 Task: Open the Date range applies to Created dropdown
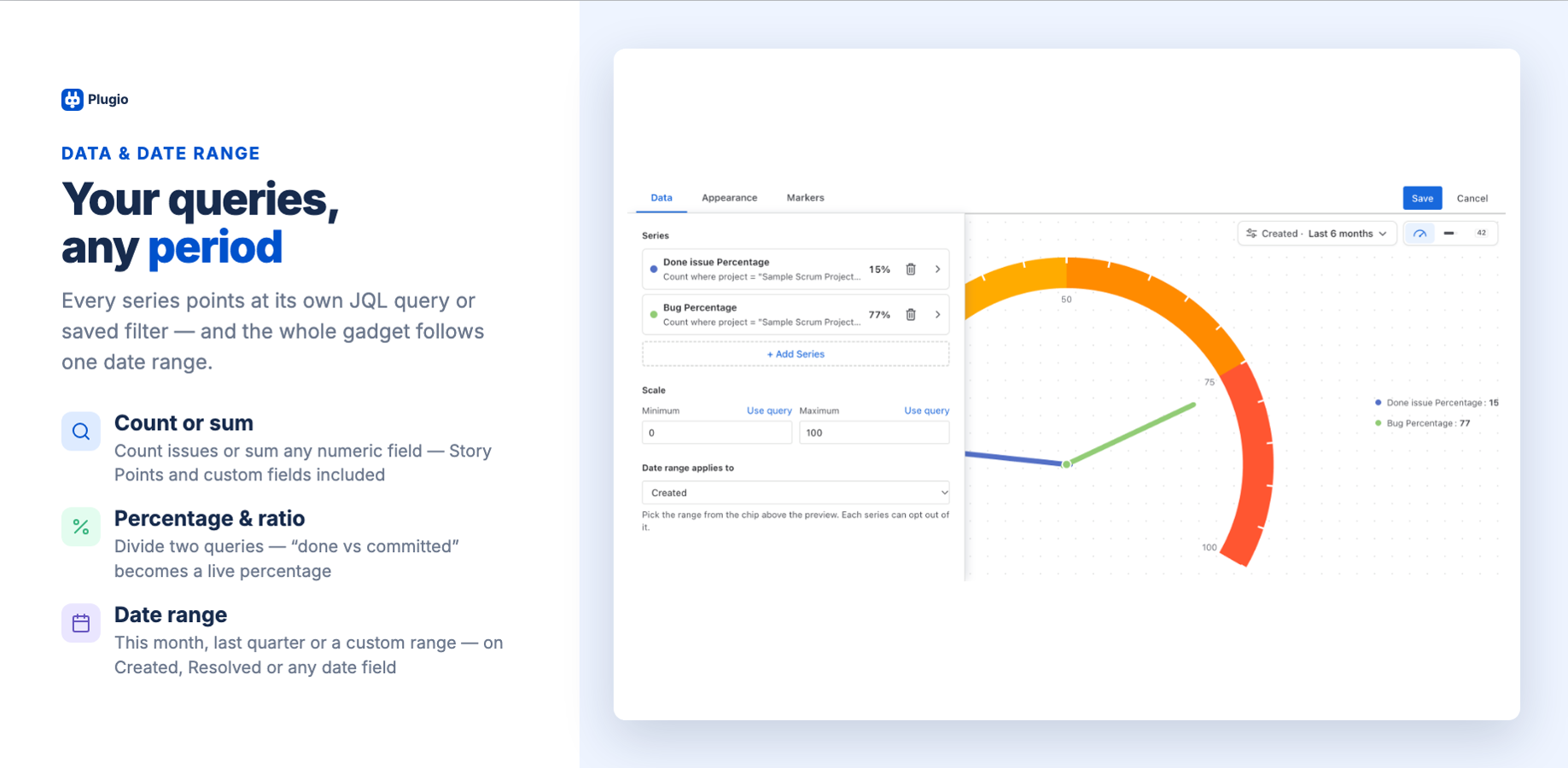tap(796, 493)
